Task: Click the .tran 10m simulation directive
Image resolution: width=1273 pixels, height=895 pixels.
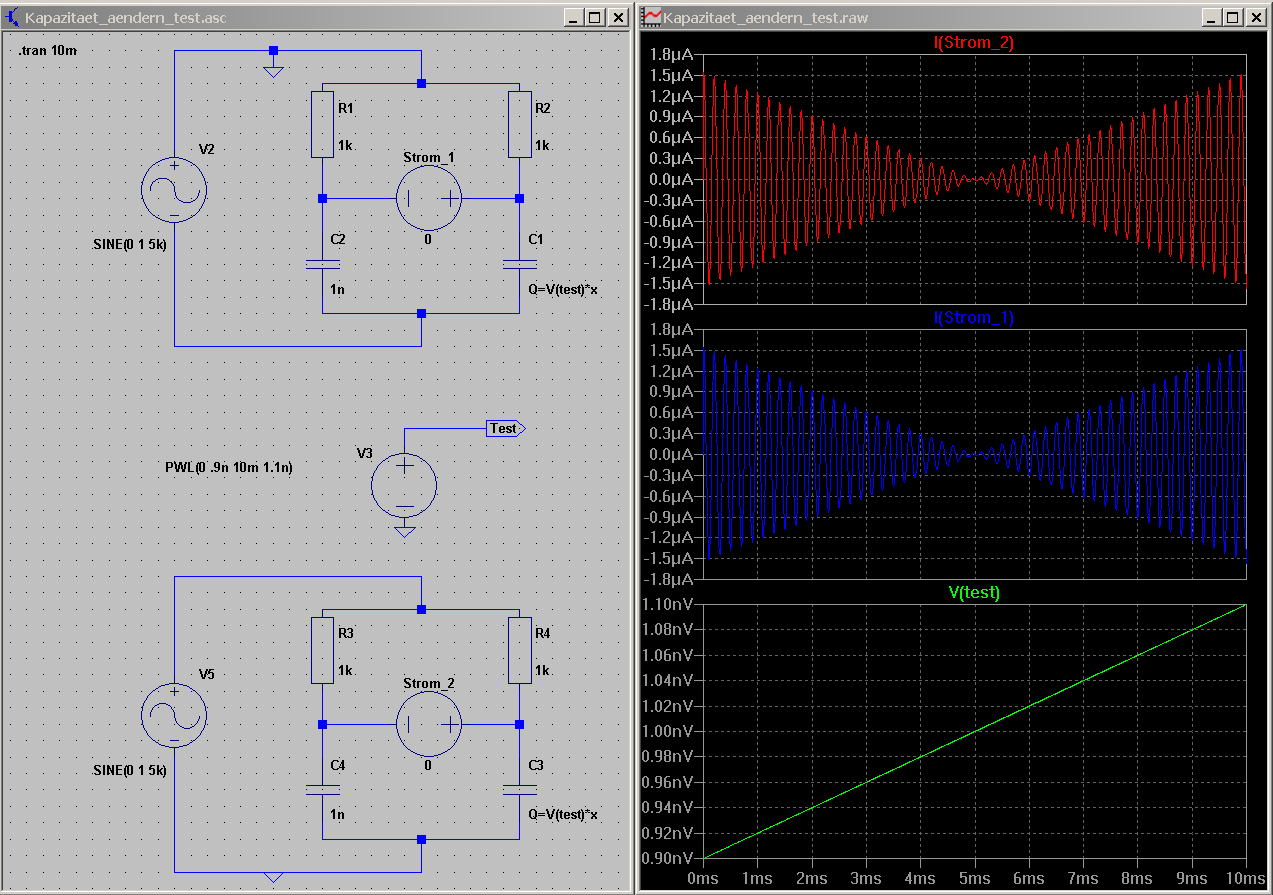Action: click(47, 50)
